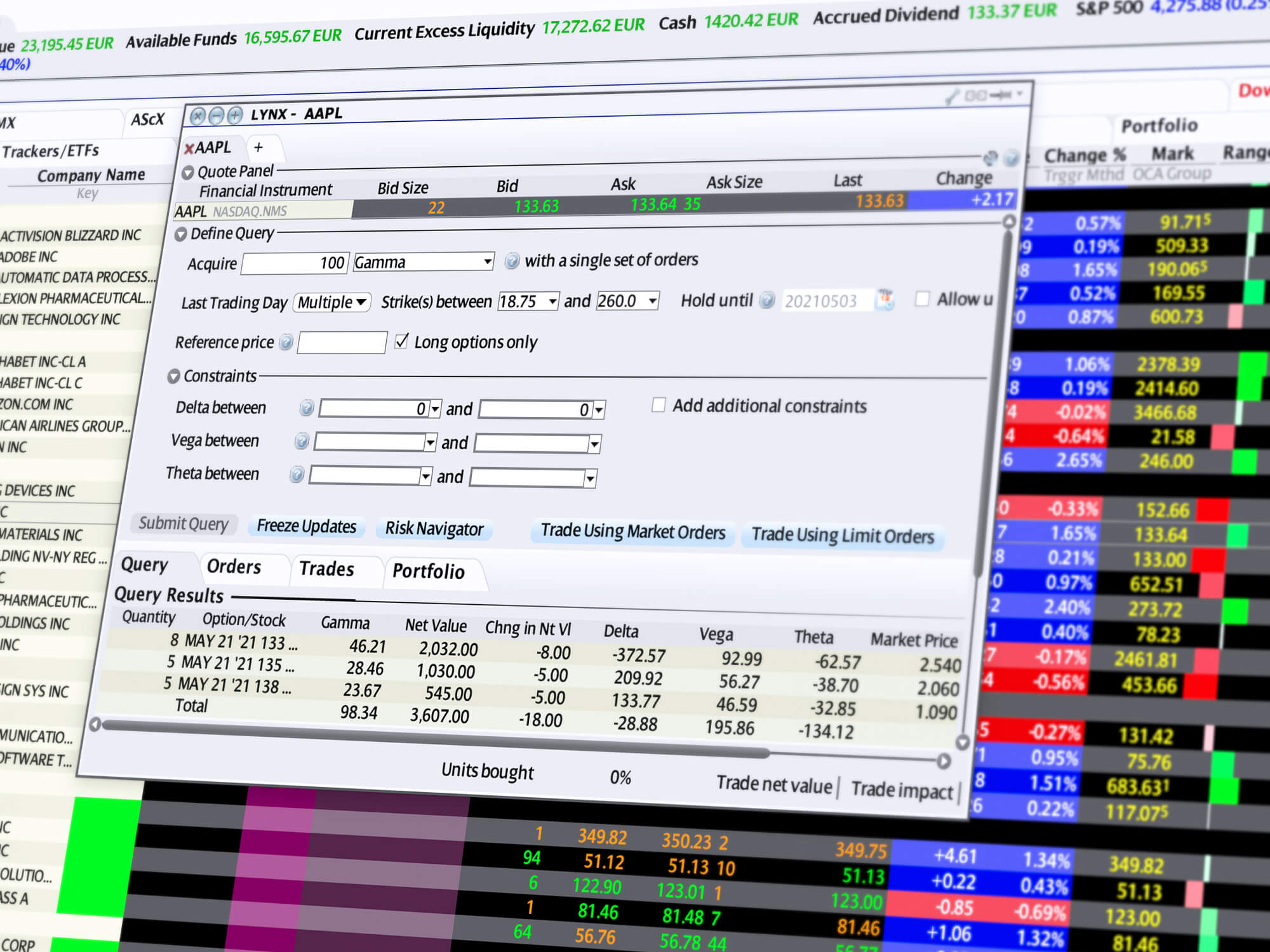Collapse the Define Query section
This screenshot has height=952, width=1270.
181,235
